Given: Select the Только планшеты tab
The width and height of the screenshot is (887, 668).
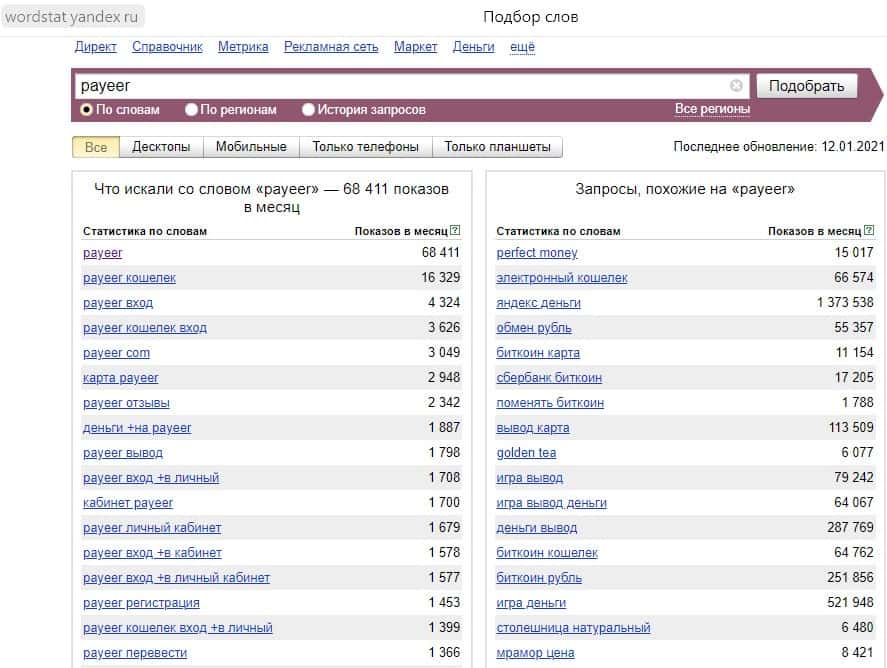Looking at the screenshot, I should [497, 147].
